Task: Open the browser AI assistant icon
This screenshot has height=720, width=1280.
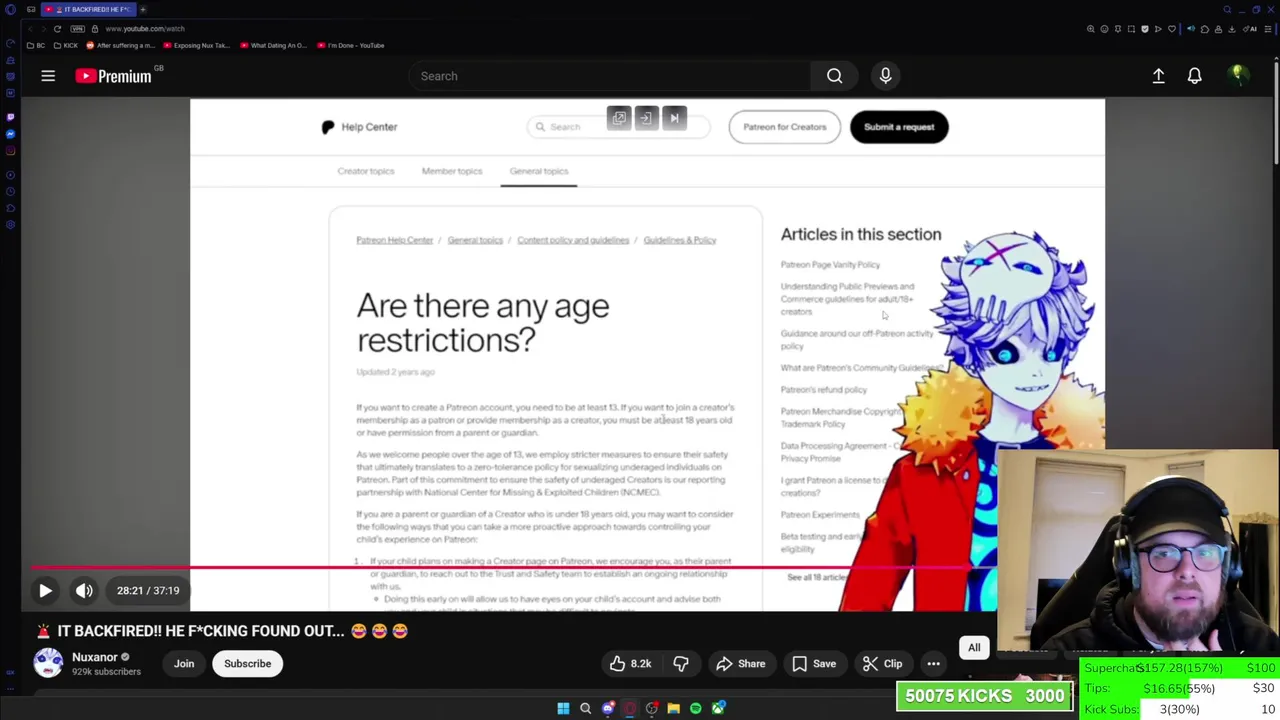Action: pyautogui.click(x=1249, y=29)
